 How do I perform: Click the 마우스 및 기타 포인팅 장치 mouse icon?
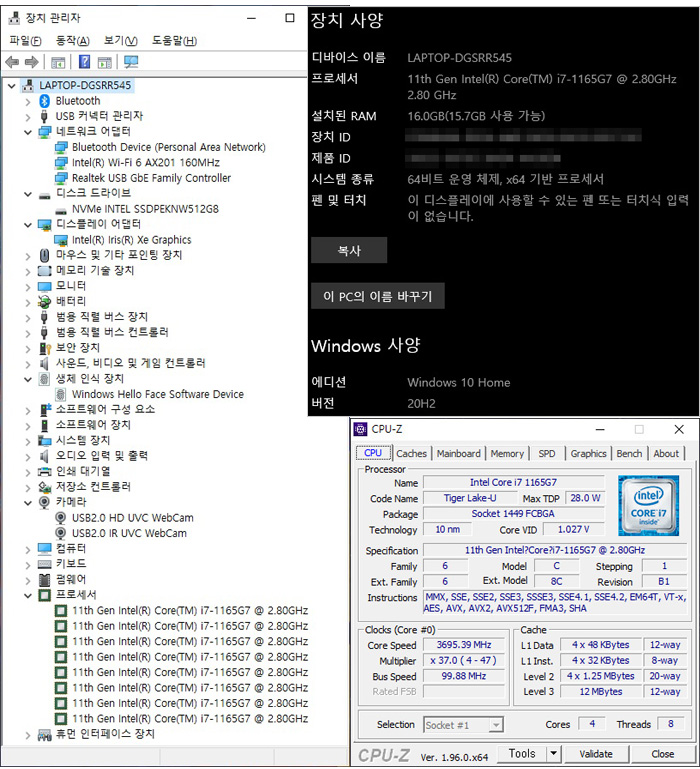(x=45, y=256)
